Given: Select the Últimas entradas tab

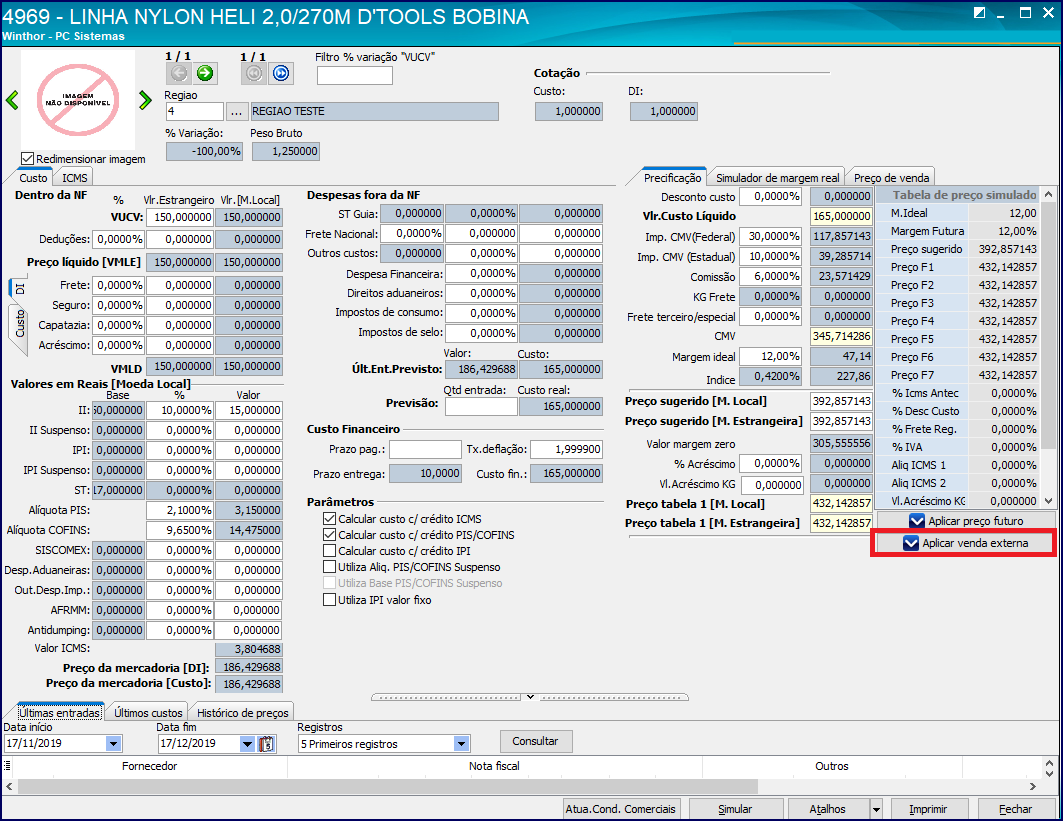Looking at the screenshot, I should [x=60, y=713].
